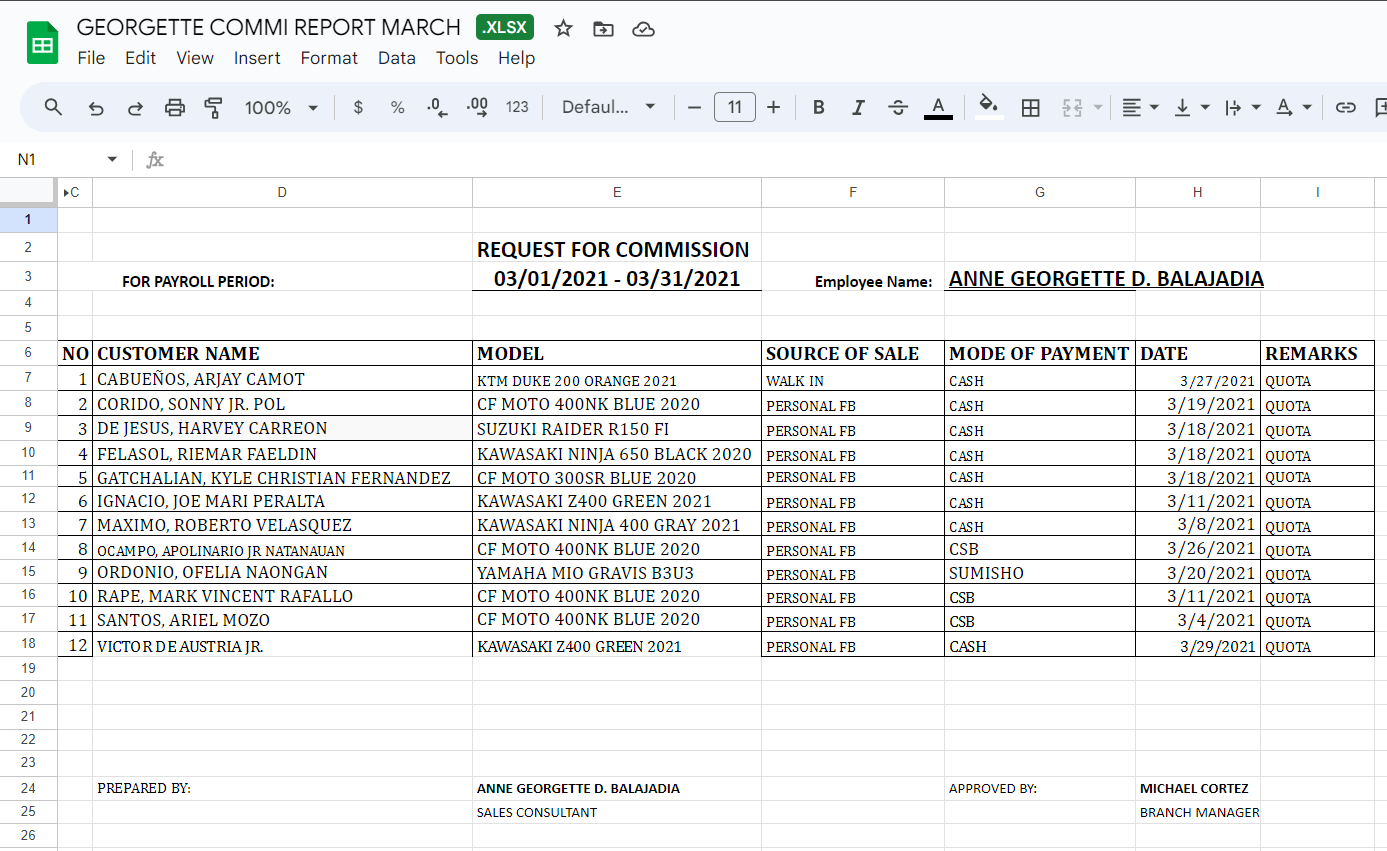Select ANNE GEORGETTE D. BALAJADIA employee name heading
This screenshot has width=1387, height=851.
[1106, 279]
